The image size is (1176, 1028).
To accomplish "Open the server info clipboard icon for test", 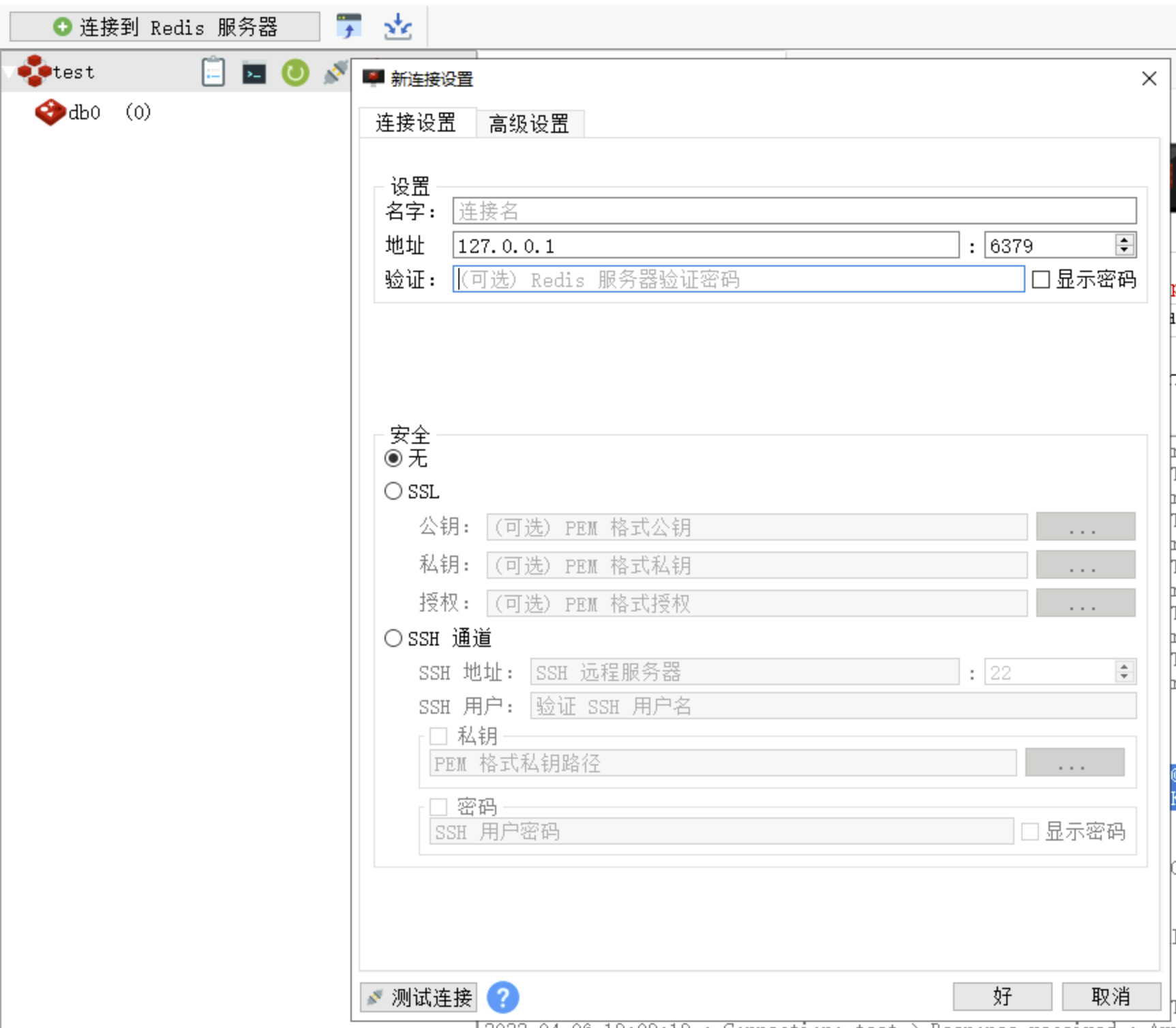I will (213, 72).
